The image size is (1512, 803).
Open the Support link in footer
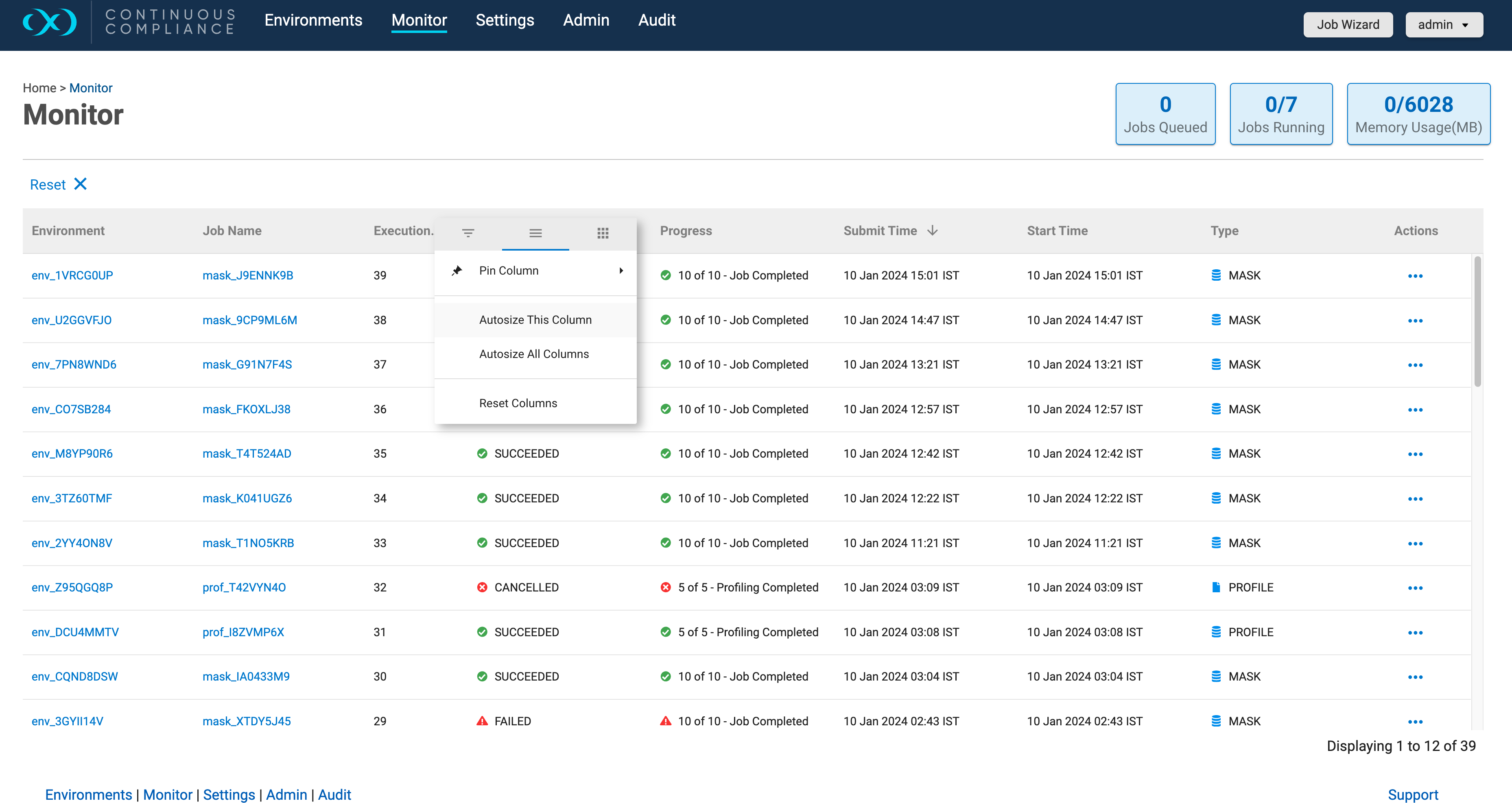pyautogui.click(x=1413, y=795)
